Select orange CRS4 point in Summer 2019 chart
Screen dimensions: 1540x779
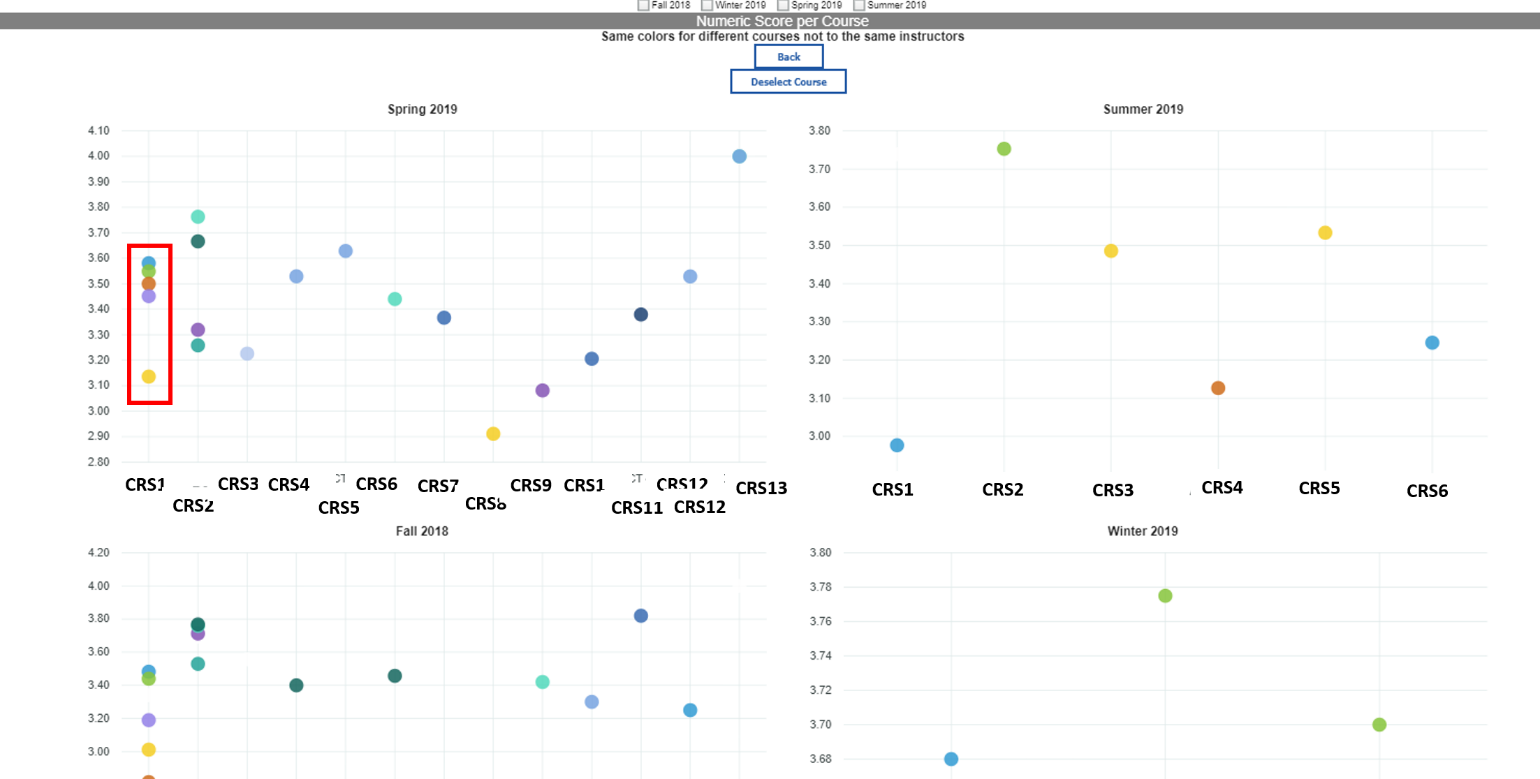1218,388
